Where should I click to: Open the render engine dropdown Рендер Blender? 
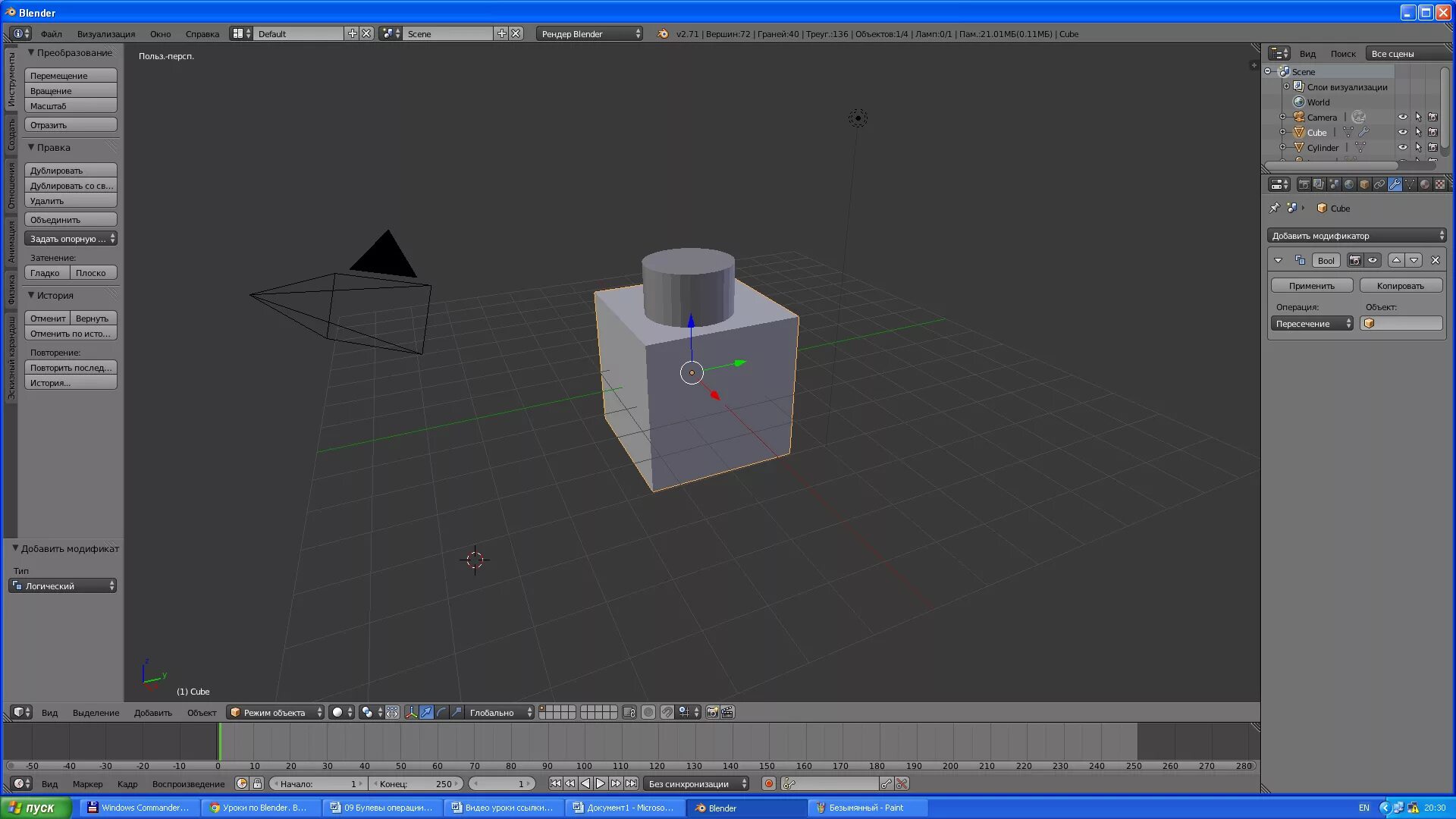(589, 33)
